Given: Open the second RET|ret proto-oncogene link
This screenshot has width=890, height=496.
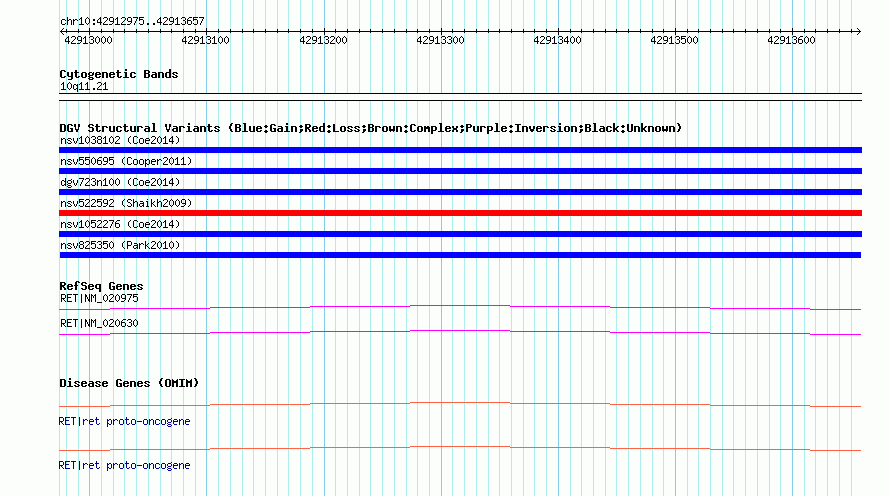Looking at the screenshot, I should [x=124, y=465].
